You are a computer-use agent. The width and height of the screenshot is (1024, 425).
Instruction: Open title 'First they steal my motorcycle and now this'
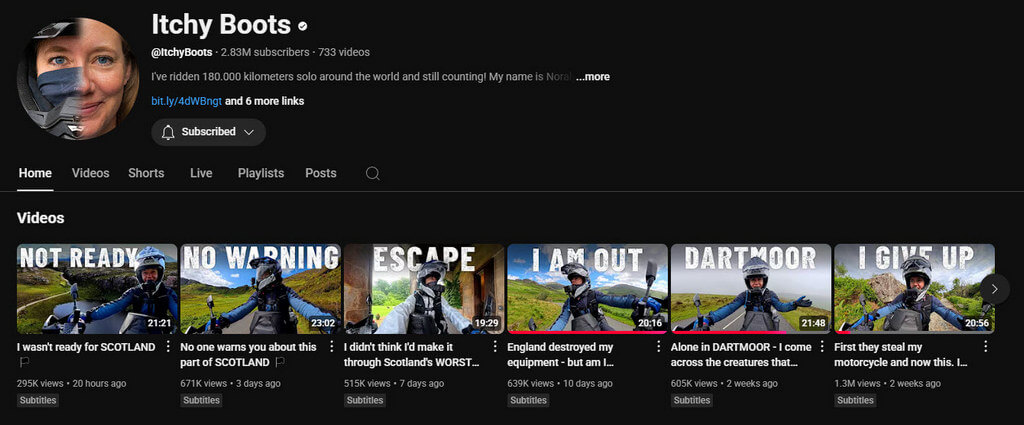tap(901, 354)
